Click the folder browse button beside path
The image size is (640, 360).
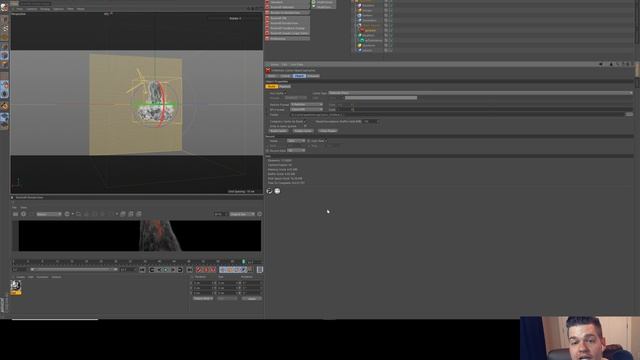coord(629,115)
